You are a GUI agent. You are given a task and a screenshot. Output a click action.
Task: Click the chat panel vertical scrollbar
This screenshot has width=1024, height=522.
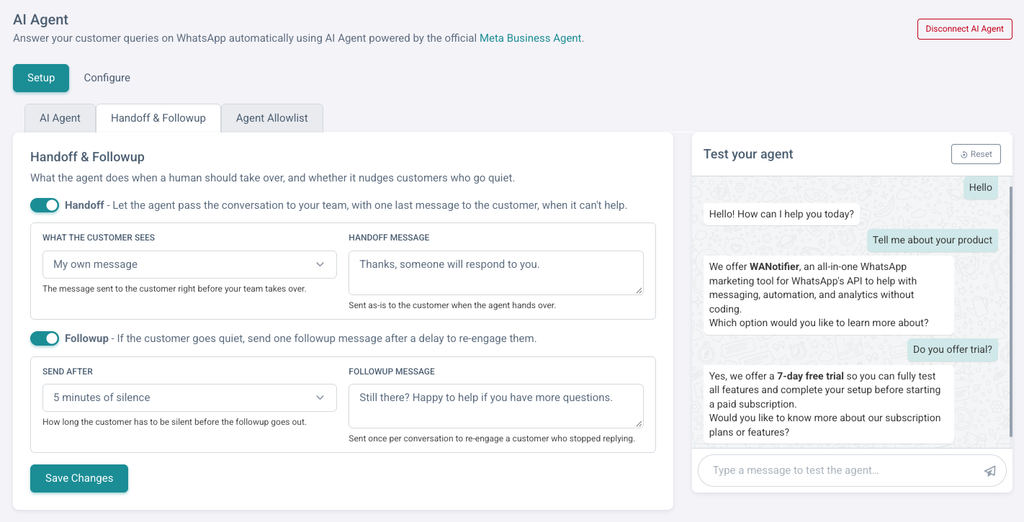(x=1010, y=314)
